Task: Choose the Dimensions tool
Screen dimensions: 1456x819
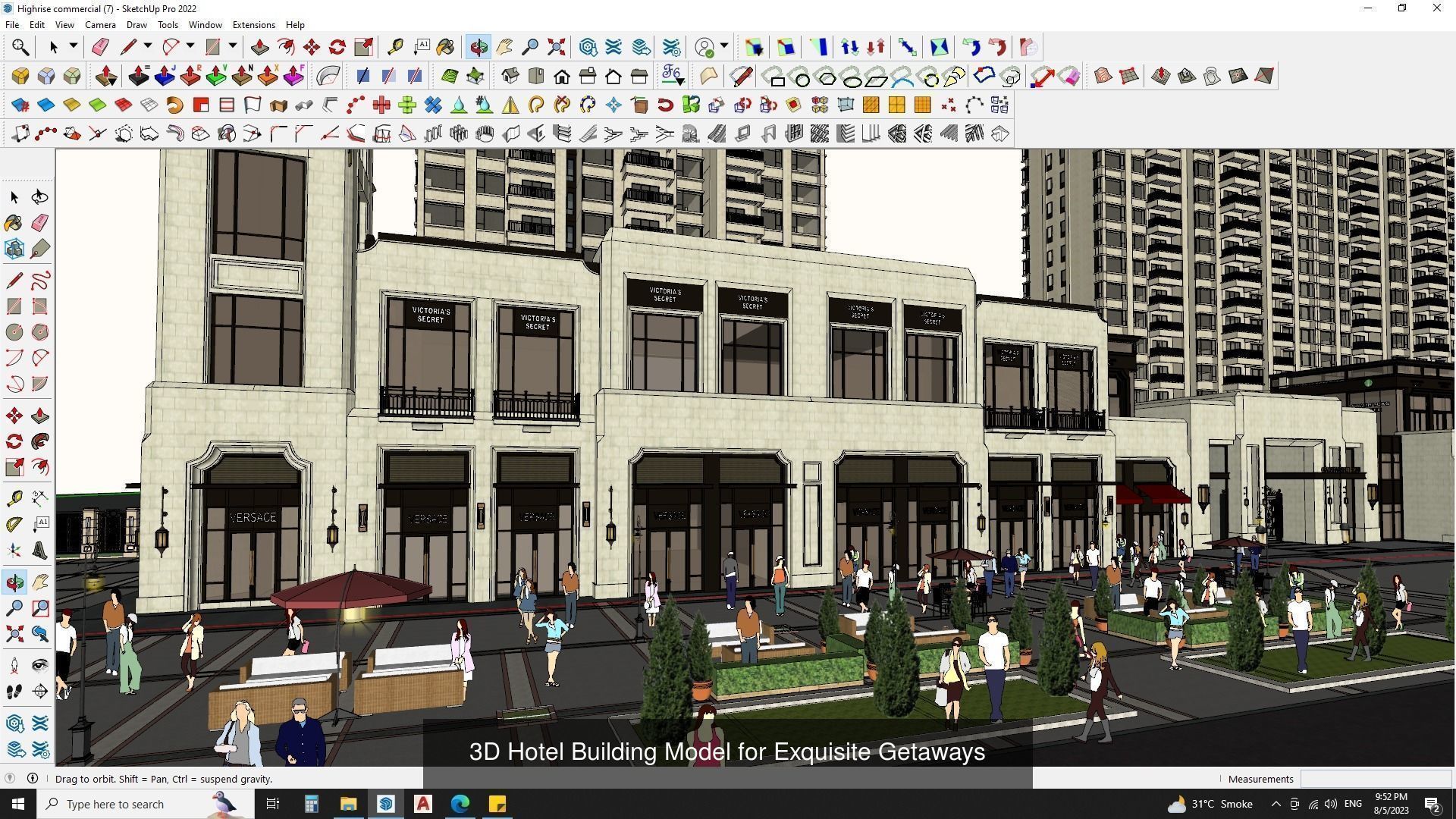Action: 39,498
